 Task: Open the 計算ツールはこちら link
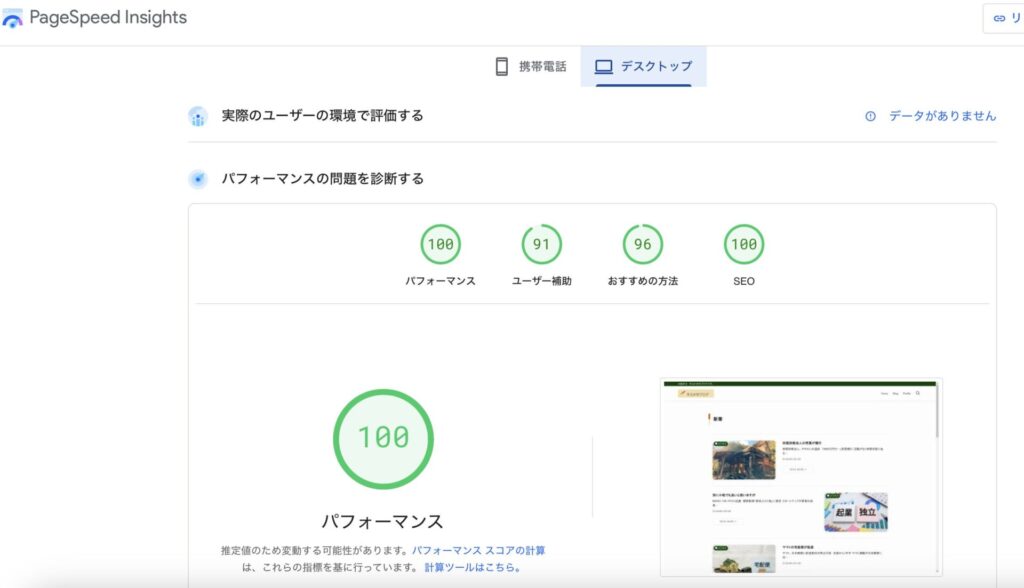(472, 568)
